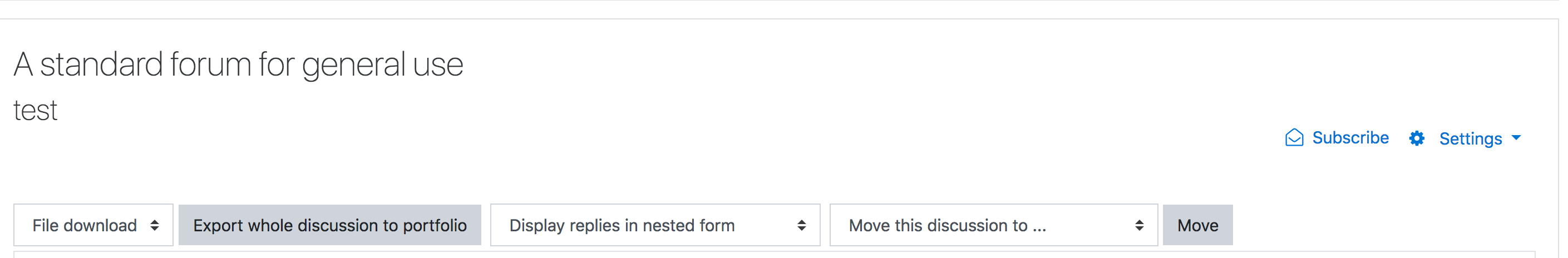Click the Subscribe envelope icon
Image resolution: width=1568 pixels, height=258 pixels.
(1294, 138)
